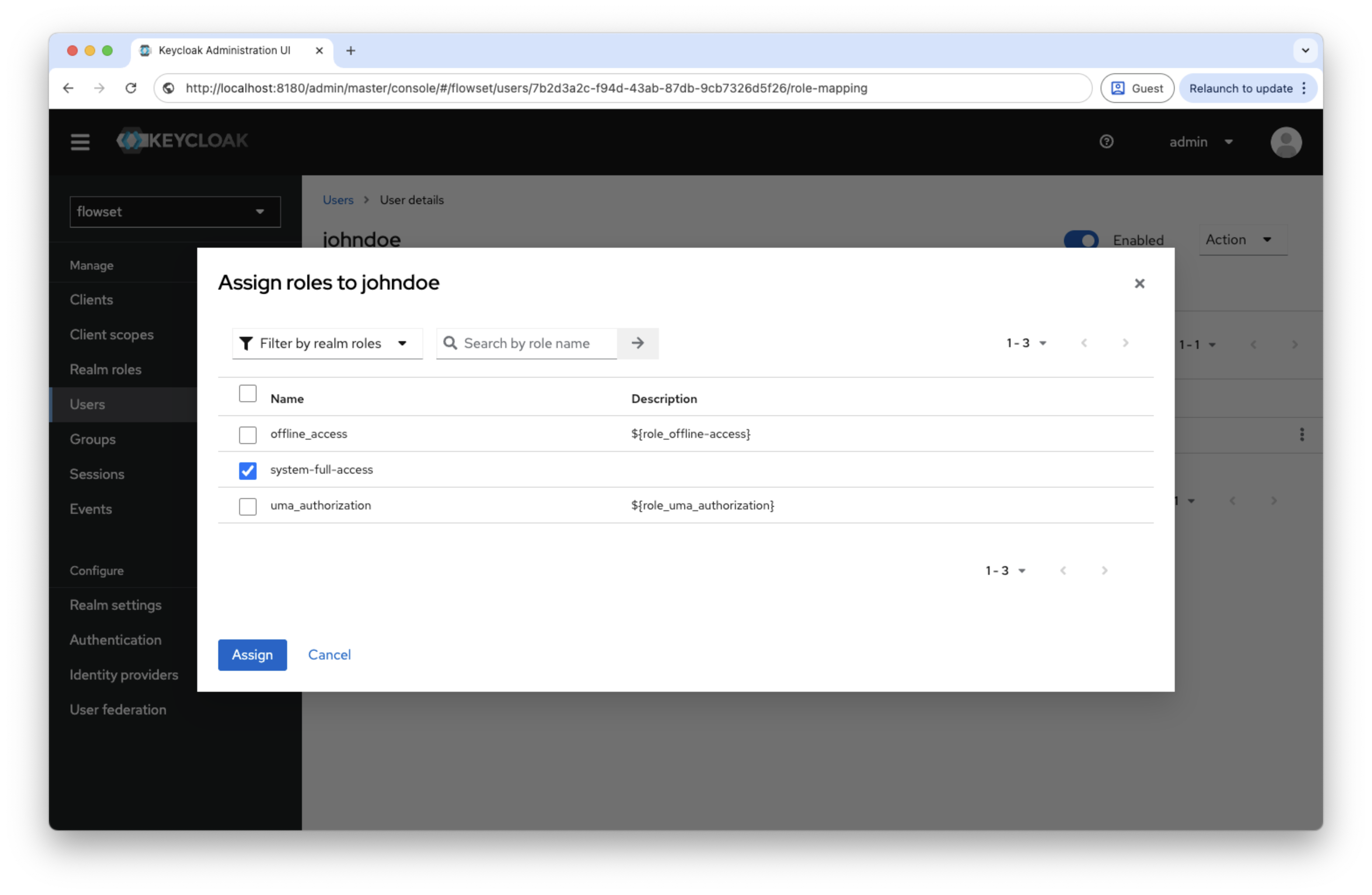Open the new browser tab button
The width and height of the screenshot is (1372, 895).
(350, 51)
